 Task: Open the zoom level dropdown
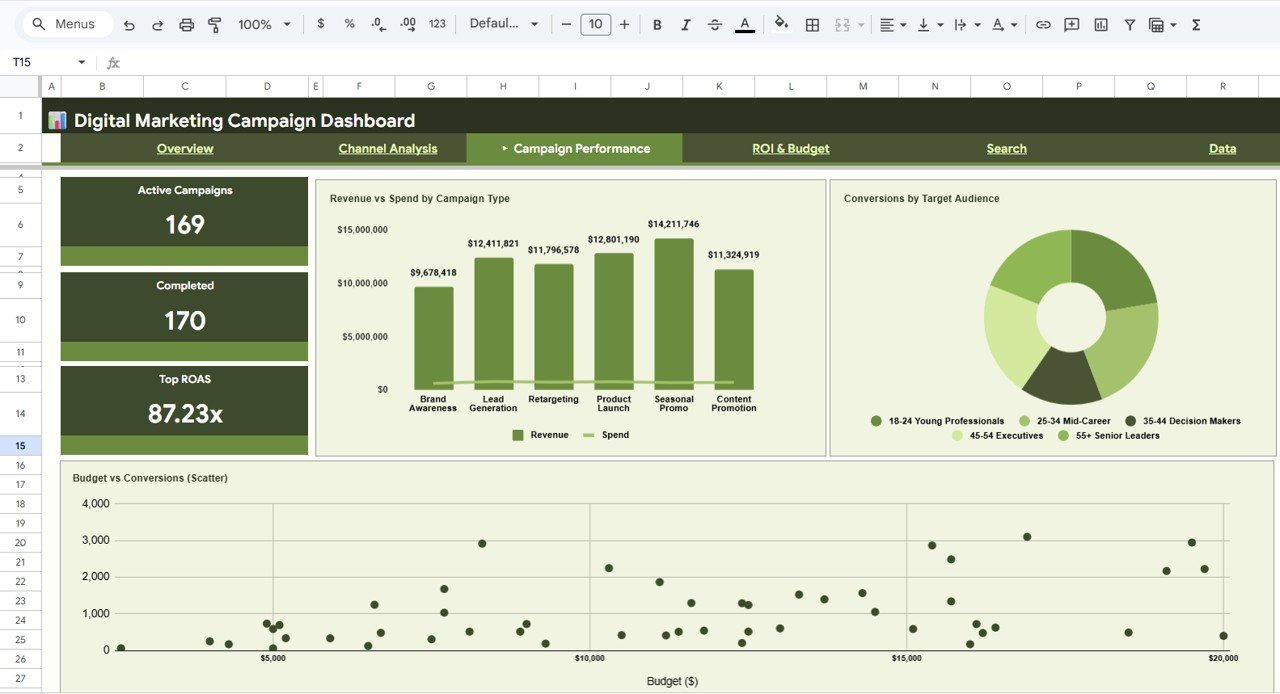point(262,24)
